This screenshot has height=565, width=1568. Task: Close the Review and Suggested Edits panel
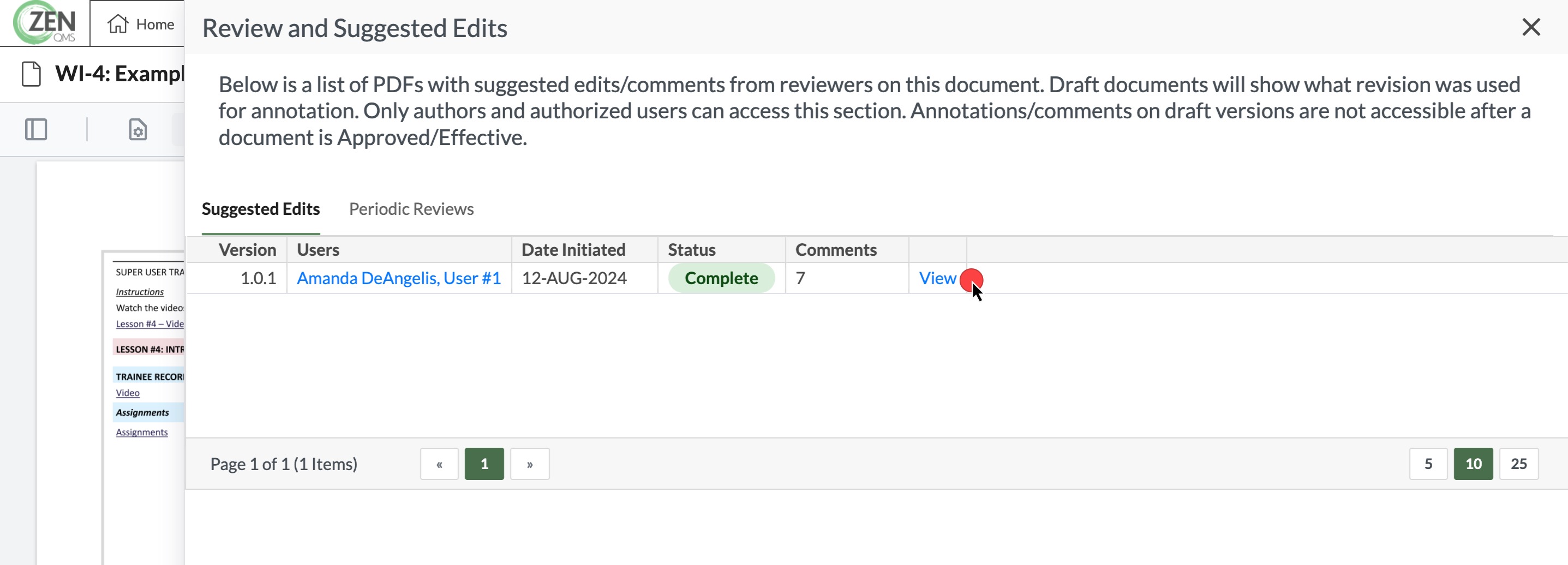[1530, 27]
